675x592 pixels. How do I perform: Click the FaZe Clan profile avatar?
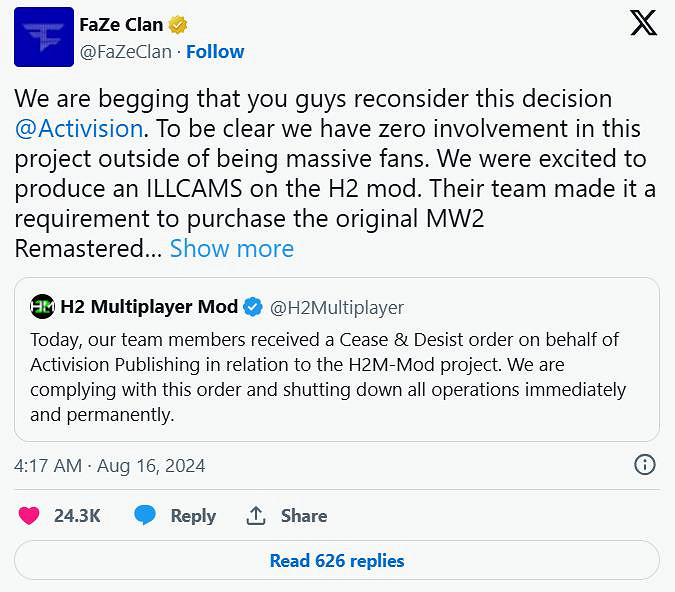click(43, 37)
